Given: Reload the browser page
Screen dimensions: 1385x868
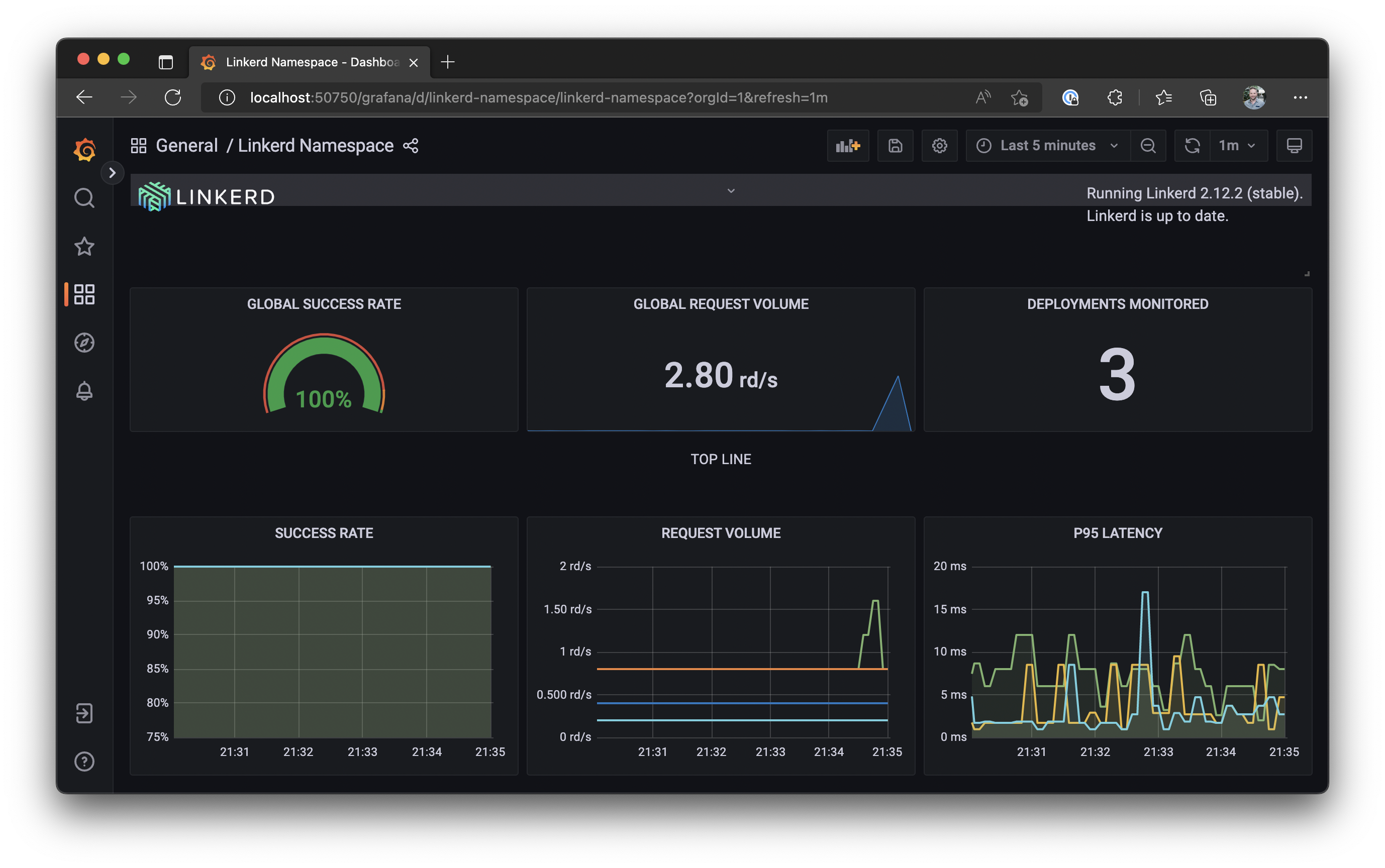Looking at the screenshot, I should 173,97.
